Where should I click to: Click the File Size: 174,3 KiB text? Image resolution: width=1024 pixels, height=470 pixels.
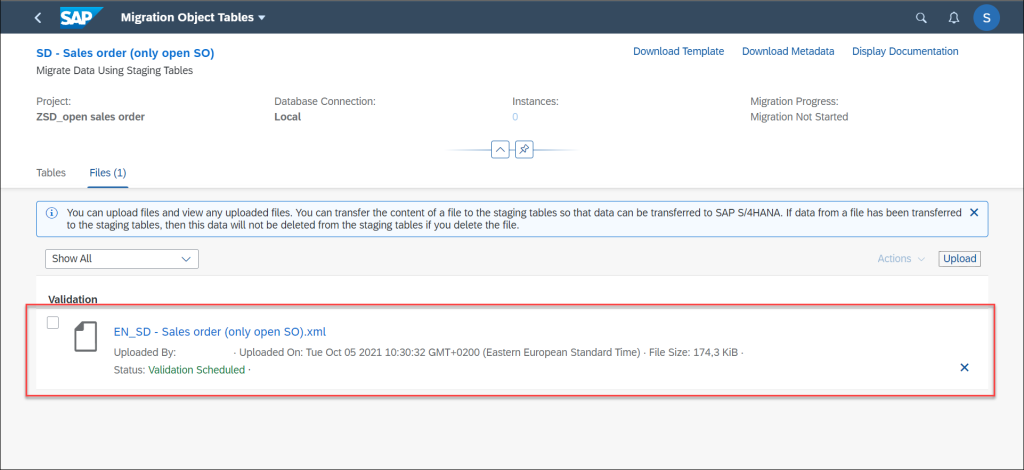[694, 352]
